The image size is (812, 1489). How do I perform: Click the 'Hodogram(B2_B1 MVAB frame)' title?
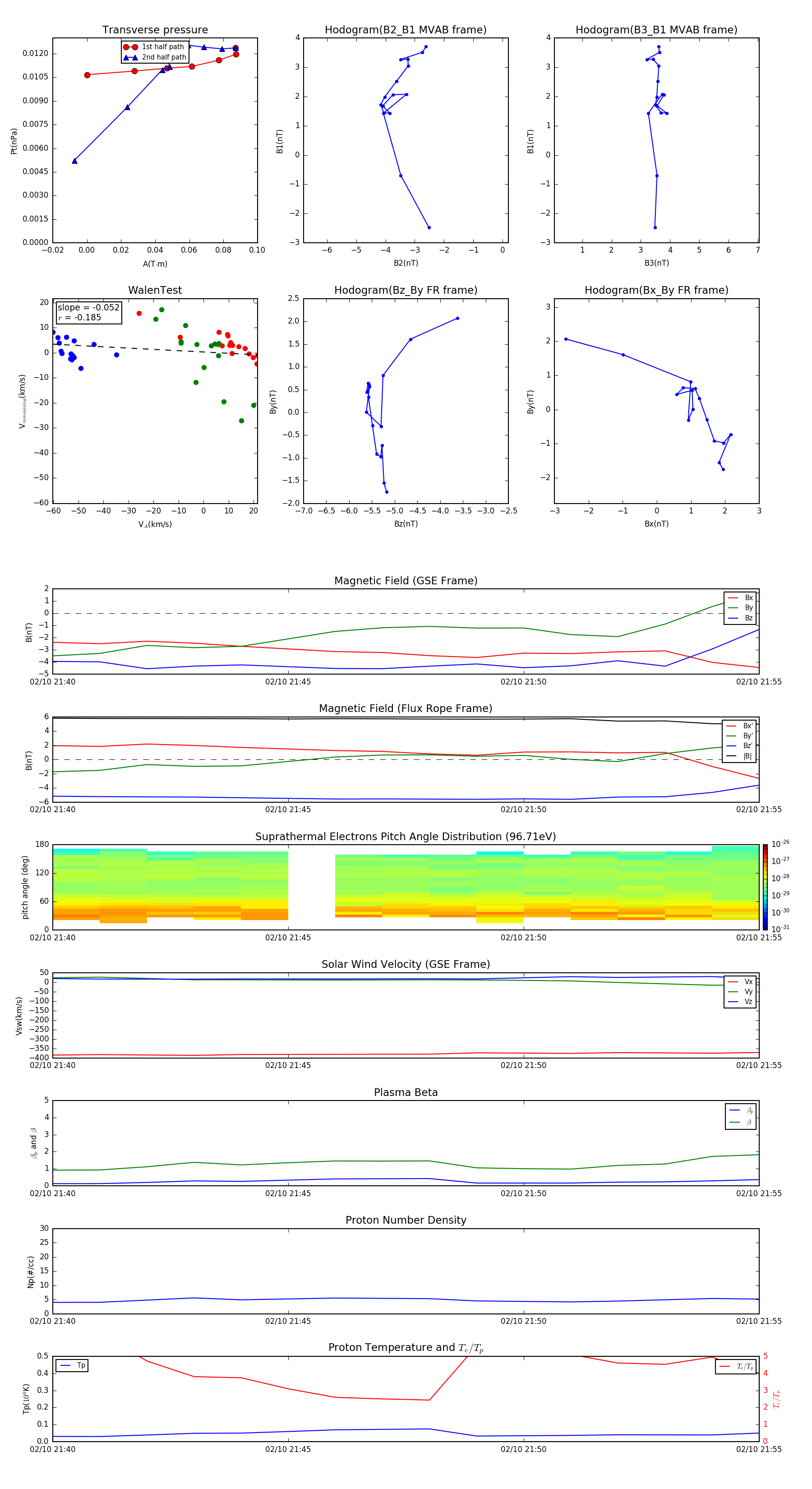click(406, 30)
